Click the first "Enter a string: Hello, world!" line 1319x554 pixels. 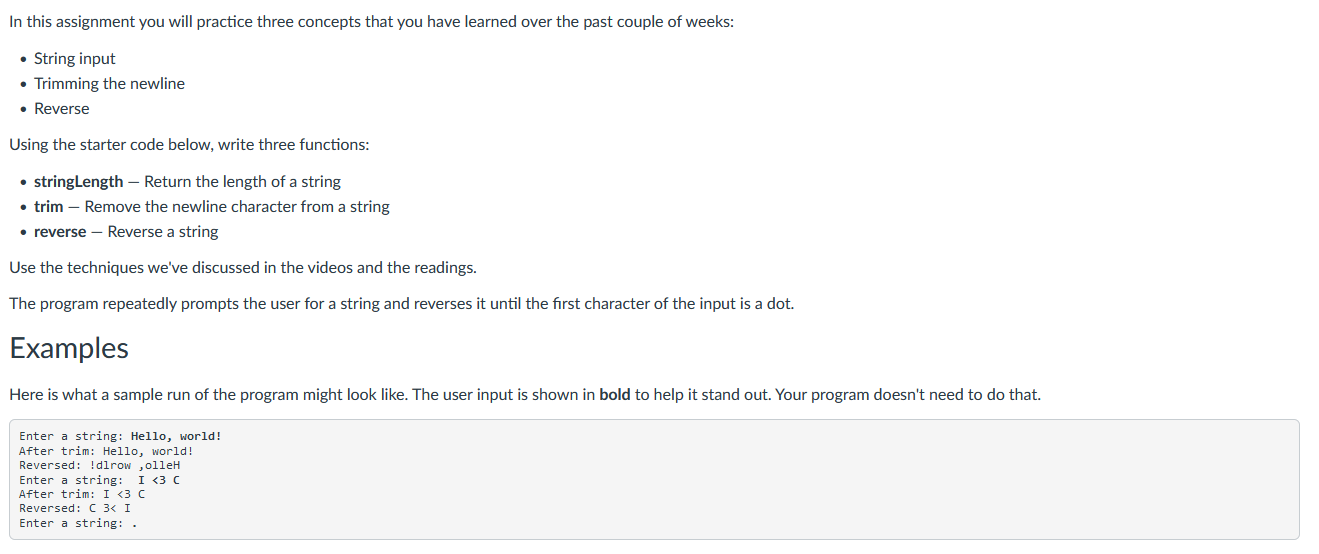click(120, 436)
